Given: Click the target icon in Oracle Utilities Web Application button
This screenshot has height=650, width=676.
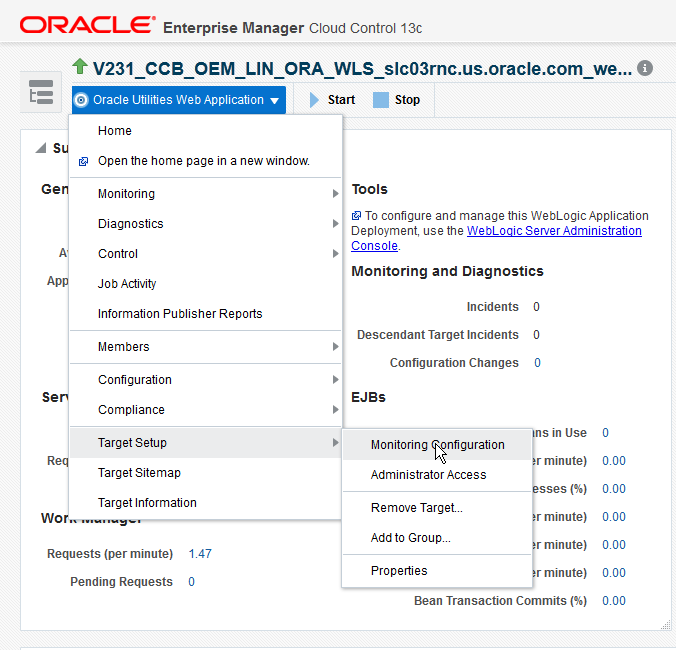Looking at the screenshot, I should (81, 100).
